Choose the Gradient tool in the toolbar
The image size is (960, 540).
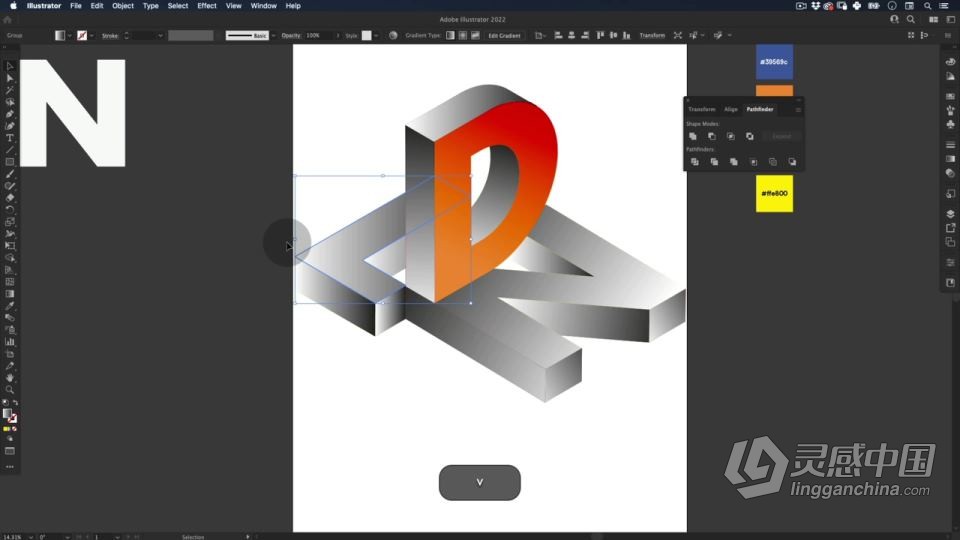(x=10, y=294)
